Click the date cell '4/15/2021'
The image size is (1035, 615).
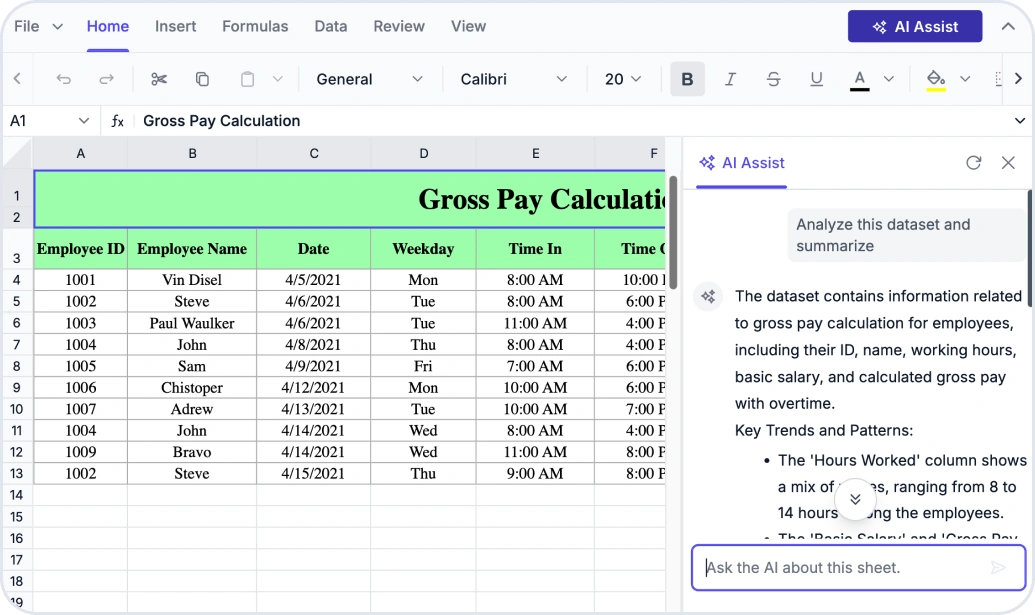tap(314, 474)
